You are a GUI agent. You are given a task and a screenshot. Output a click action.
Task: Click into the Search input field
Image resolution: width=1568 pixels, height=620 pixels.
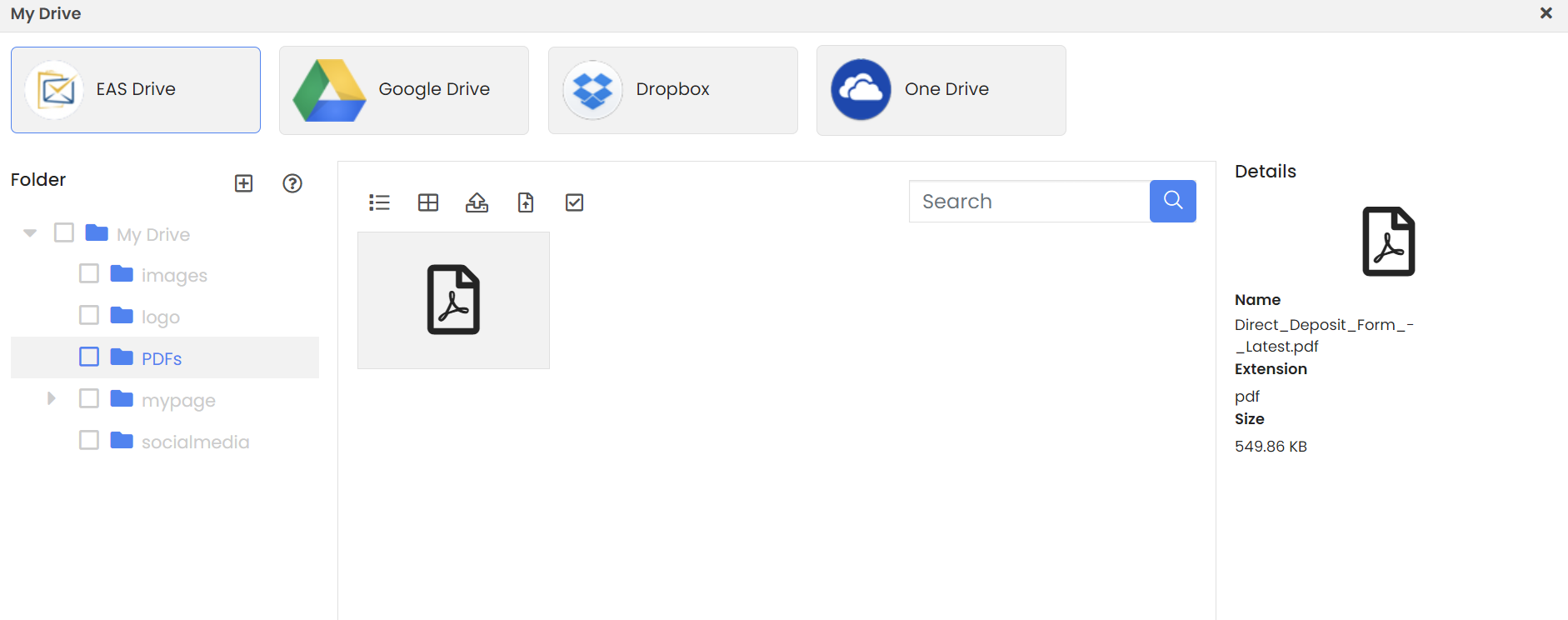(x=1029, y=201)
